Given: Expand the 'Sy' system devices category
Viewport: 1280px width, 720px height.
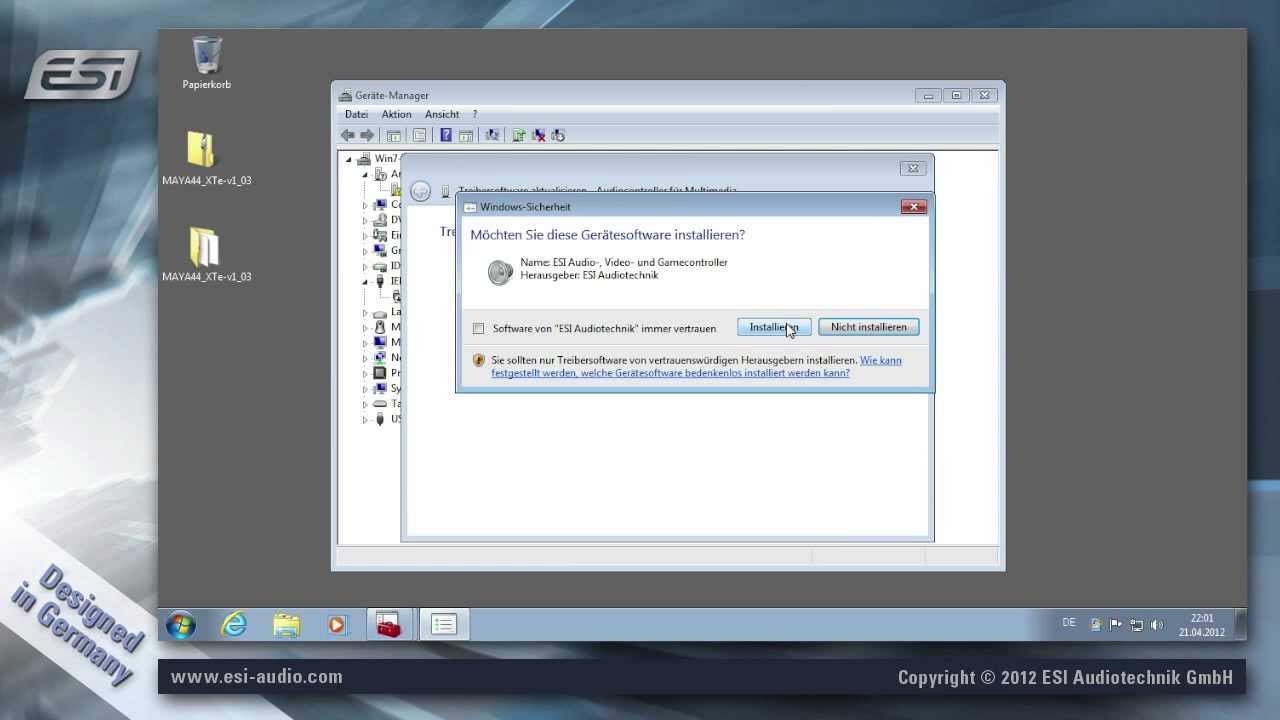Looking at the screenshot, I should (365, 389).
